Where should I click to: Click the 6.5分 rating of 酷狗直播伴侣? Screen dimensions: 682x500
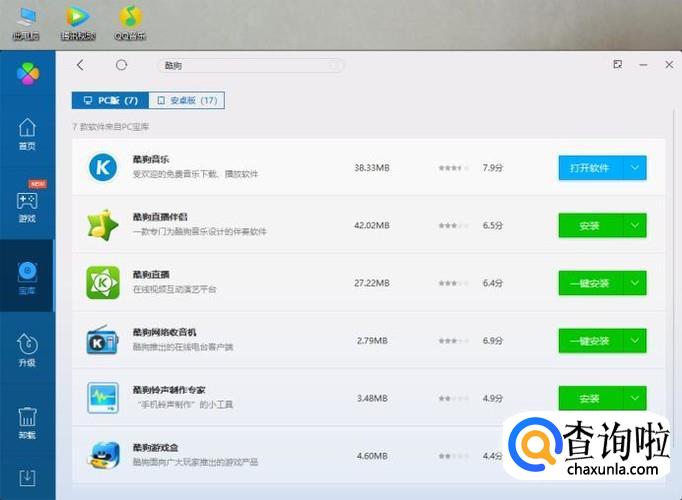click(493, 226)
